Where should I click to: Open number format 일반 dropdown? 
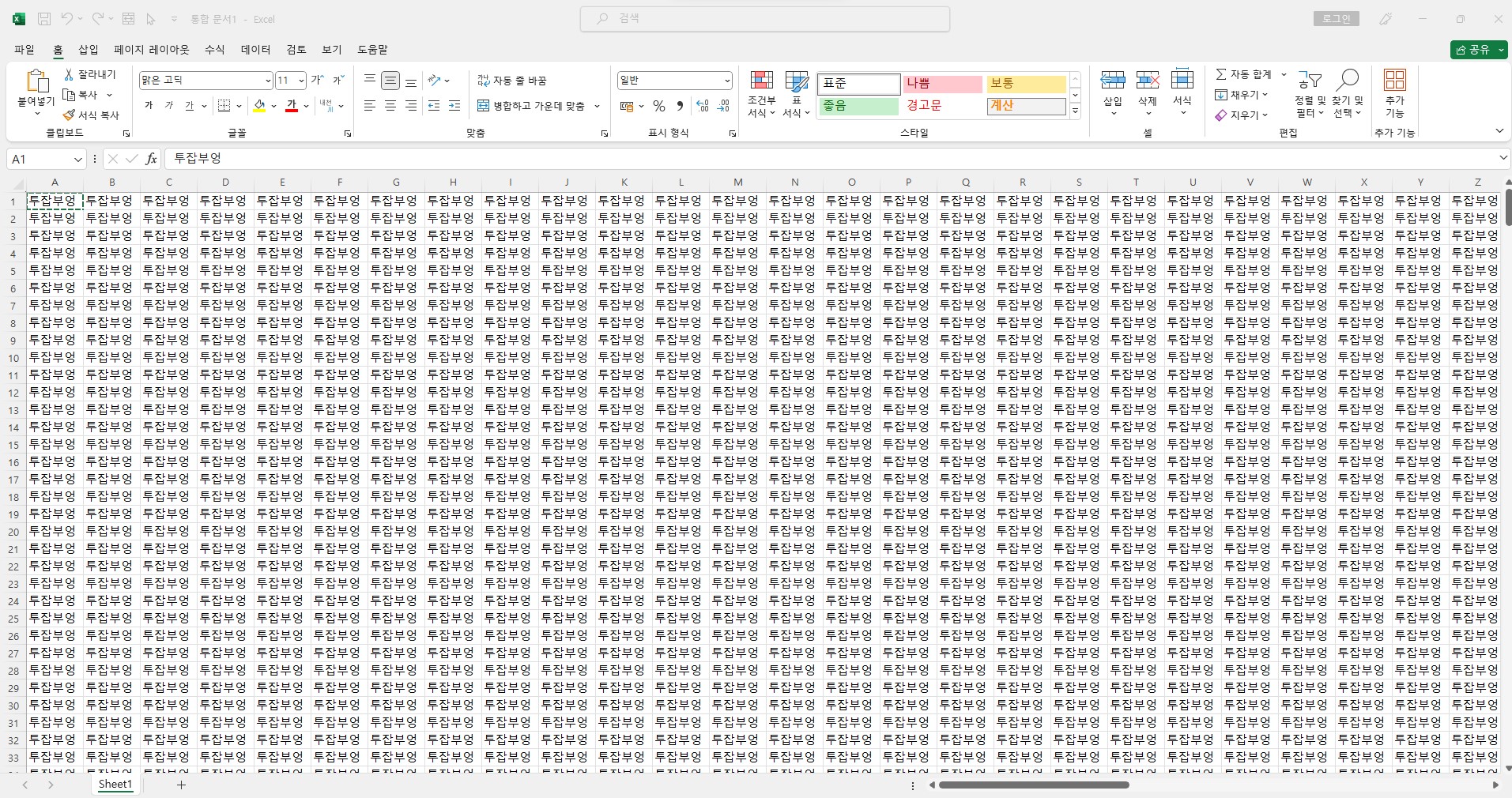click(x=726, y=81)
